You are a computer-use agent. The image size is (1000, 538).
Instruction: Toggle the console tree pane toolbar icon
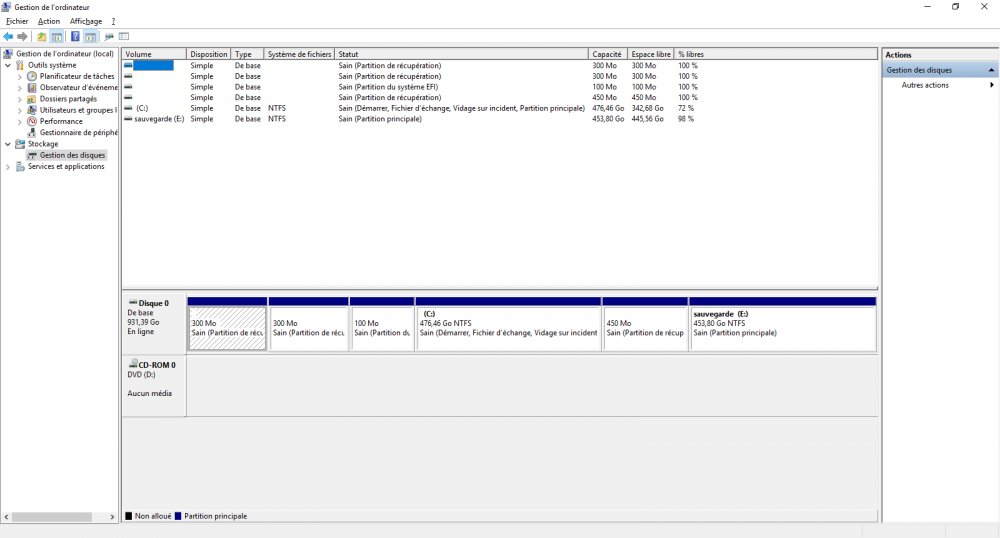click(x=58, y=37)
